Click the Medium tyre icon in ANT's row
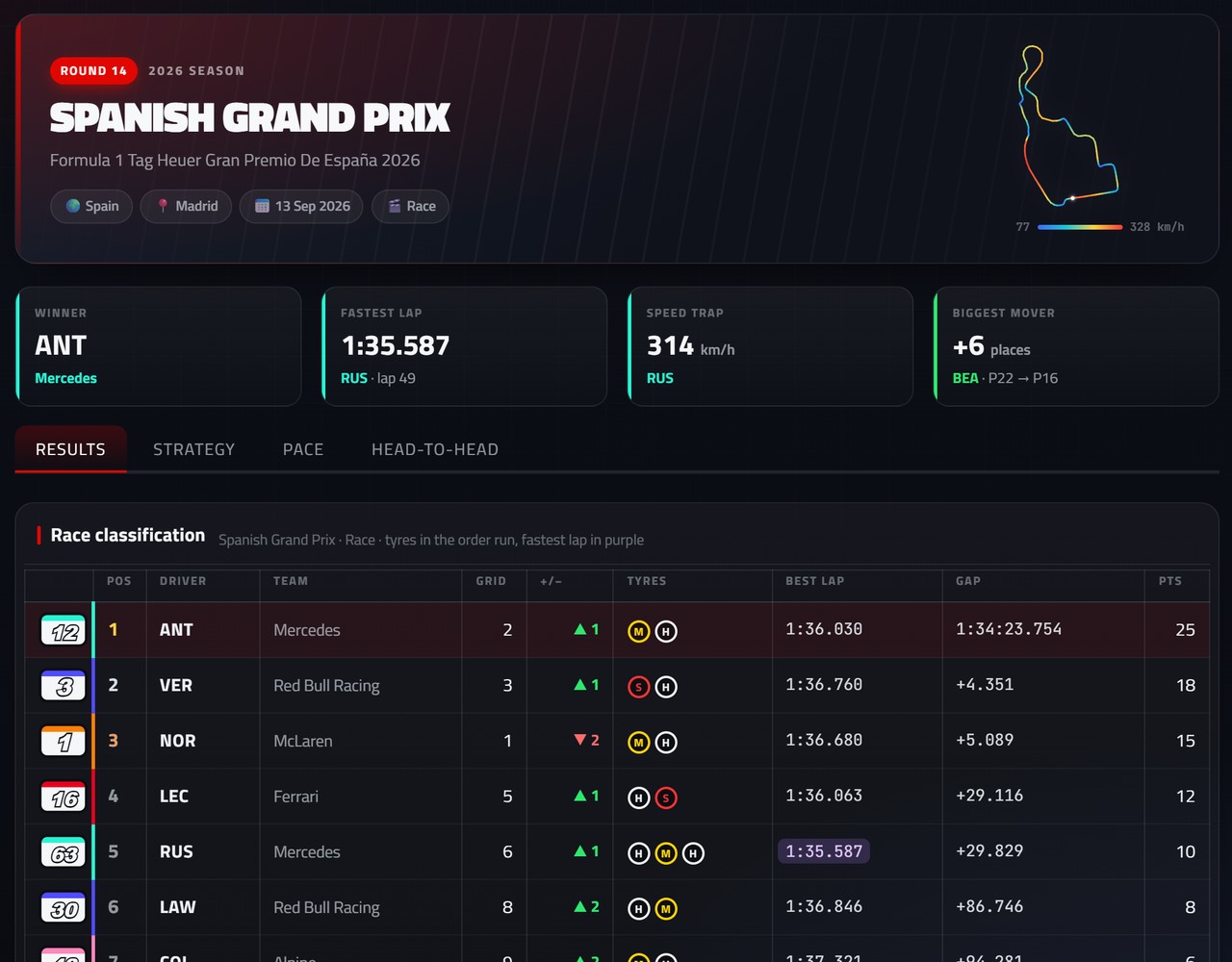Screen dimensions: 1232x962 point(639,632)
